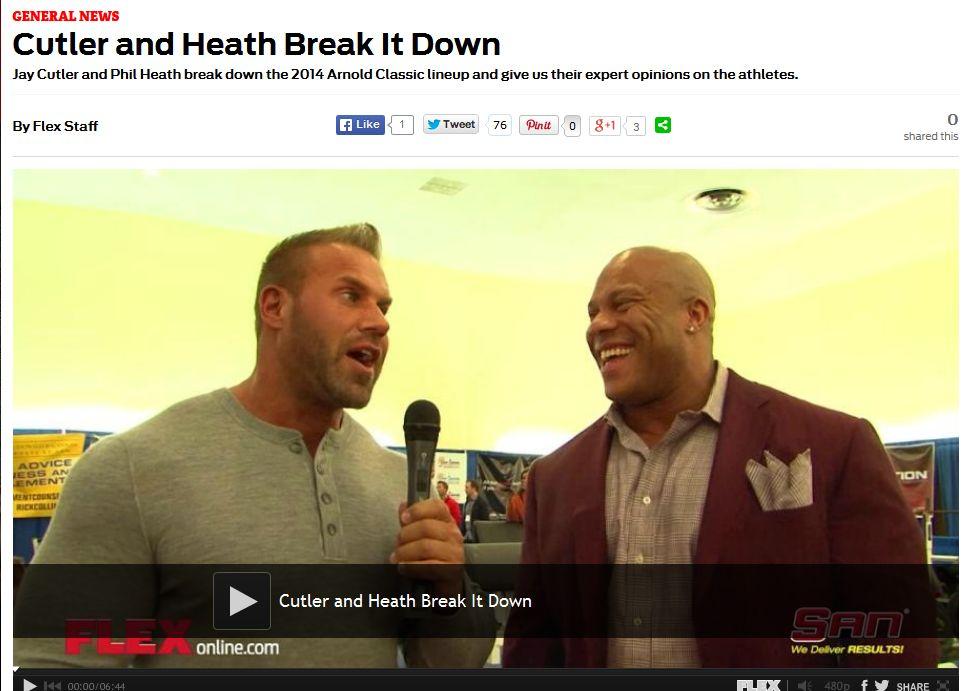Click the Google +1 button
The image size is (971, 691).
[x=604, y=125]
